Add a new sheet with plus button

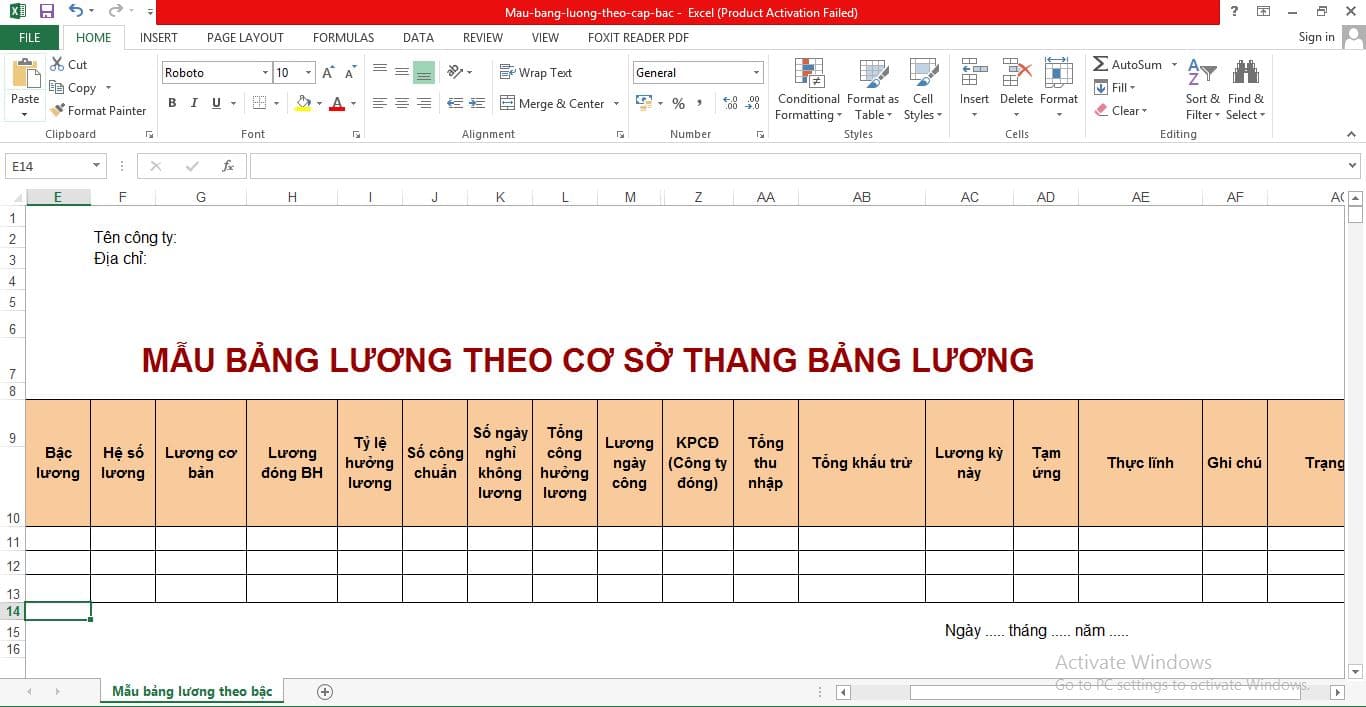click(x=324, y=692)
